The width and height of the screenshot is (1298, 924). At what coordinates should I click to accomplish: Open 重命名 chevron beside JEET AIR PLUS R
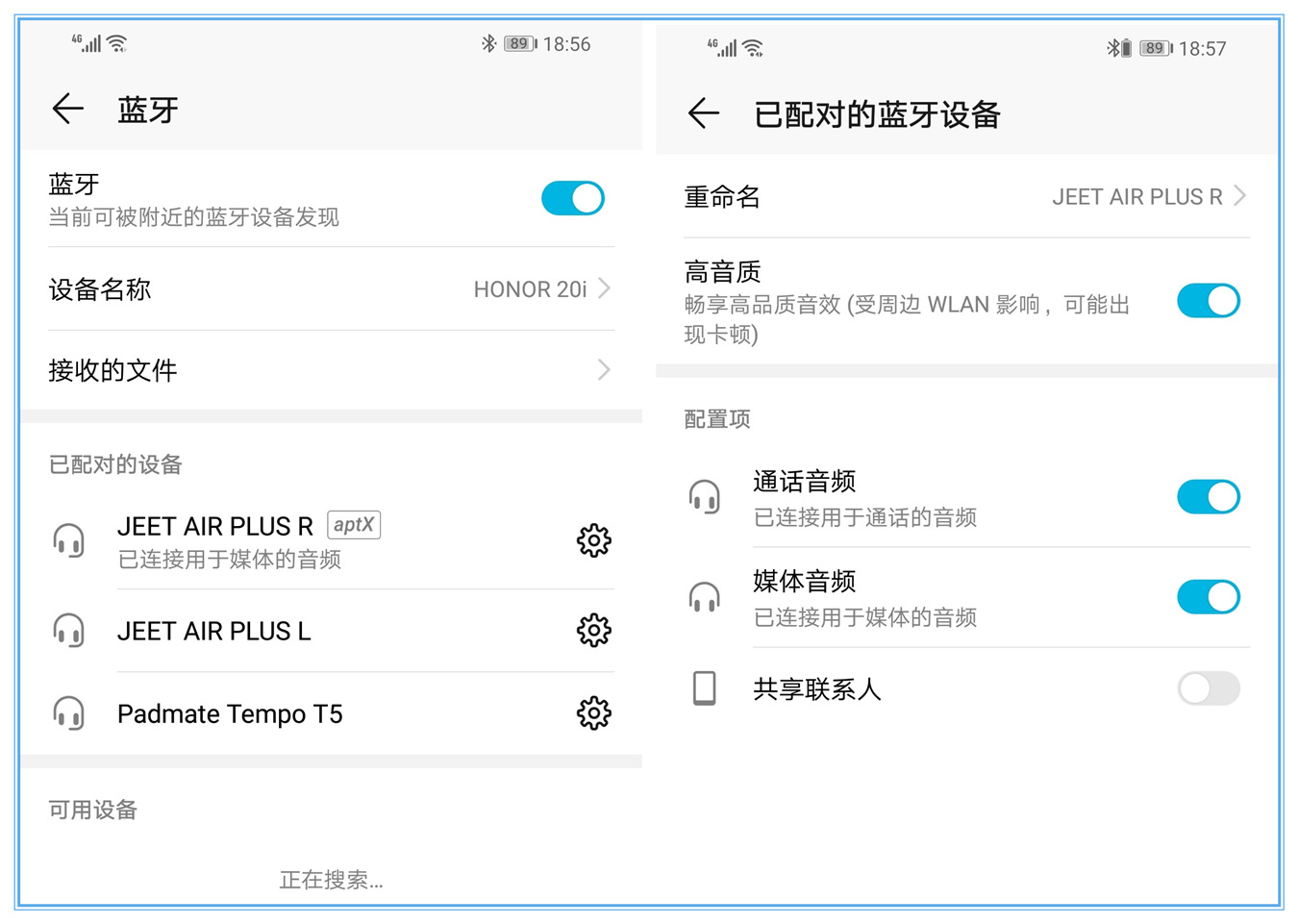coord(1240,196)
